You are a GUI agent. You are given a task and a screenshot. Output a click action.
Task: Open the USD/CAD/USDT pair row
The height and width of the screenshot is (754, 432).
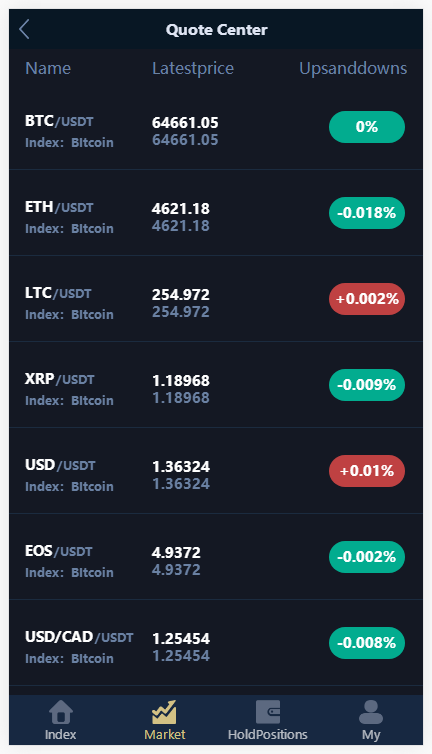(216, 643)
